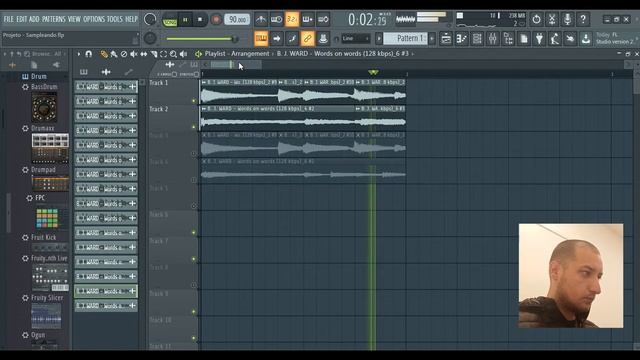Screen dimensions: 640x360
Task: Click the green playhead marker on timeline
Action: (x=373, y=72)
